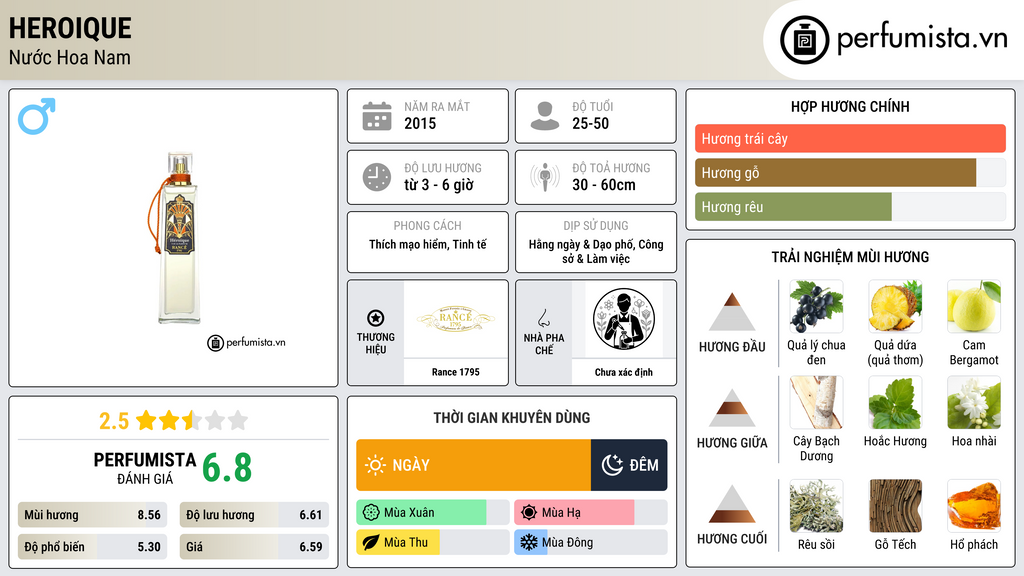The height and width of the screenshot is (576, 1024).
Task: Click the Chưa xác định perfumer label
Action: tap(624, 372)
